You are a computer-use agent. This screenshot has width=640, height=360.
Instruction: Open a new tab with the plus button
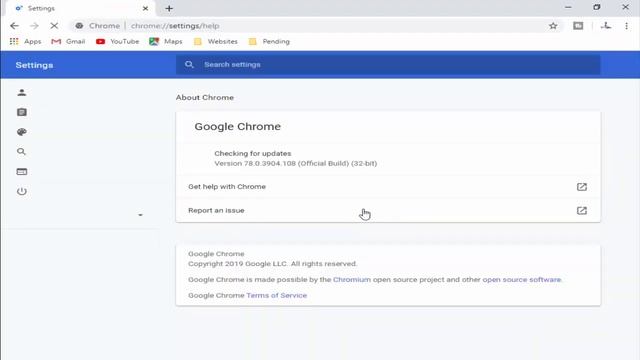pos(169,8)
